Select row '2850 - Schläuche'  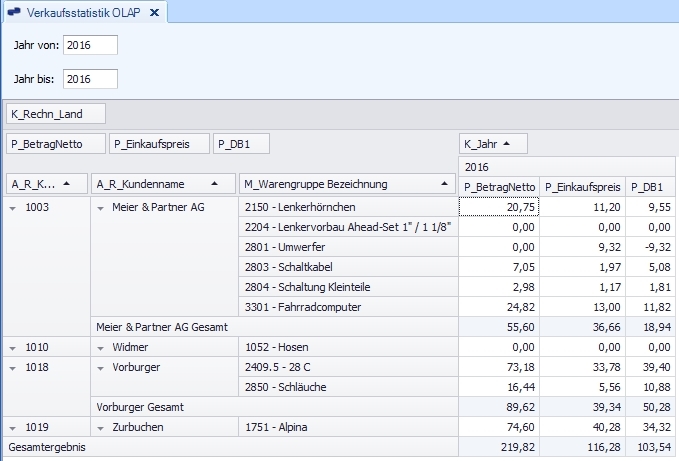[348, 387]
